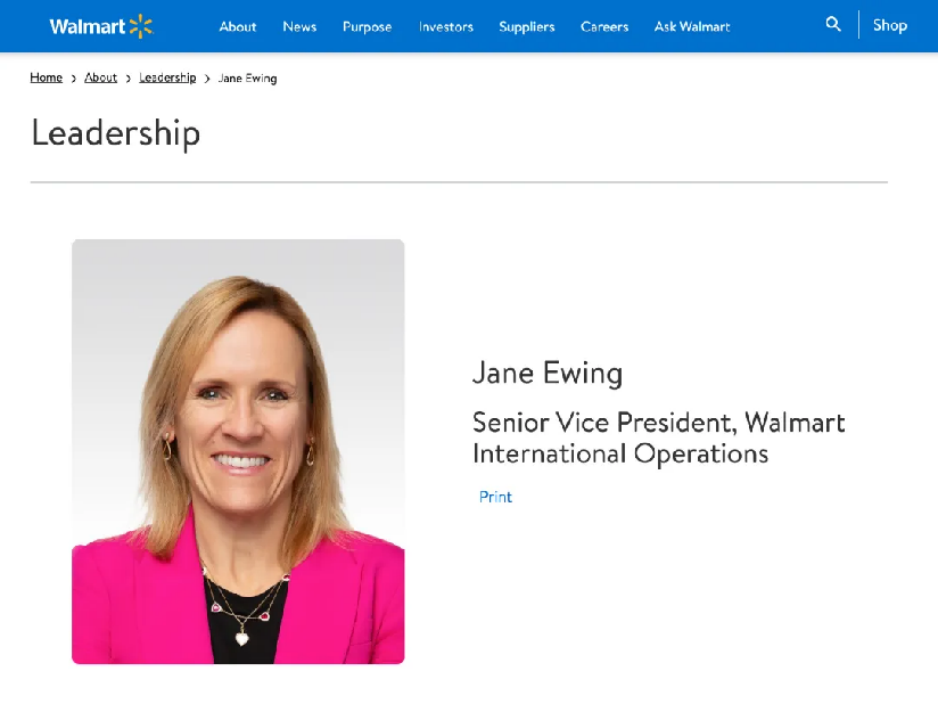Click Ask Walmart in the header

pyautogui.click(x=692, y=27)
